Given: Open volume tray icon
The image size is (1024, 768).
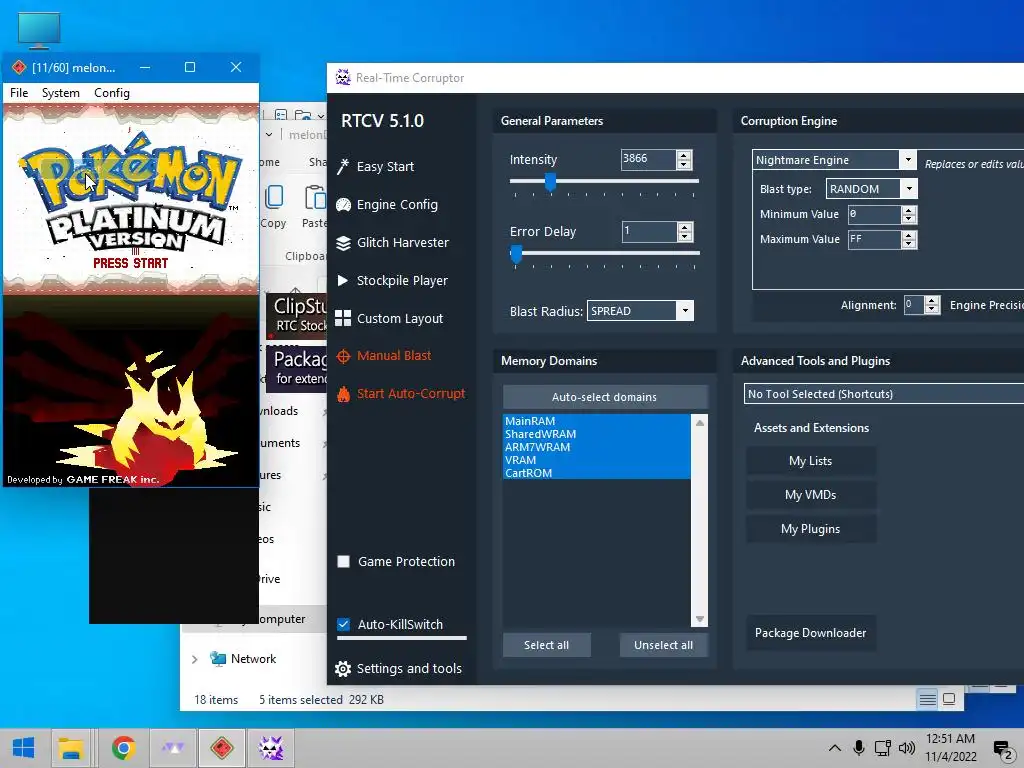Looking at the screenshot, I should 906,748.
